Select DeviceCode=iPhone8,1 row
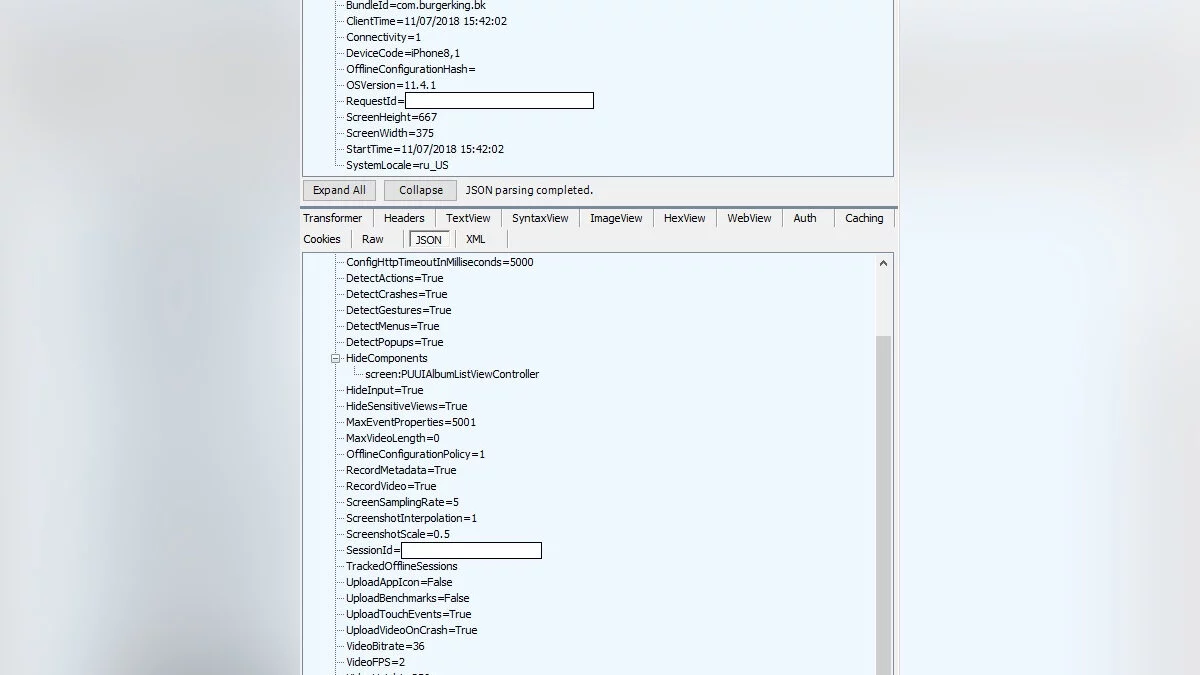 click(403, 53)
